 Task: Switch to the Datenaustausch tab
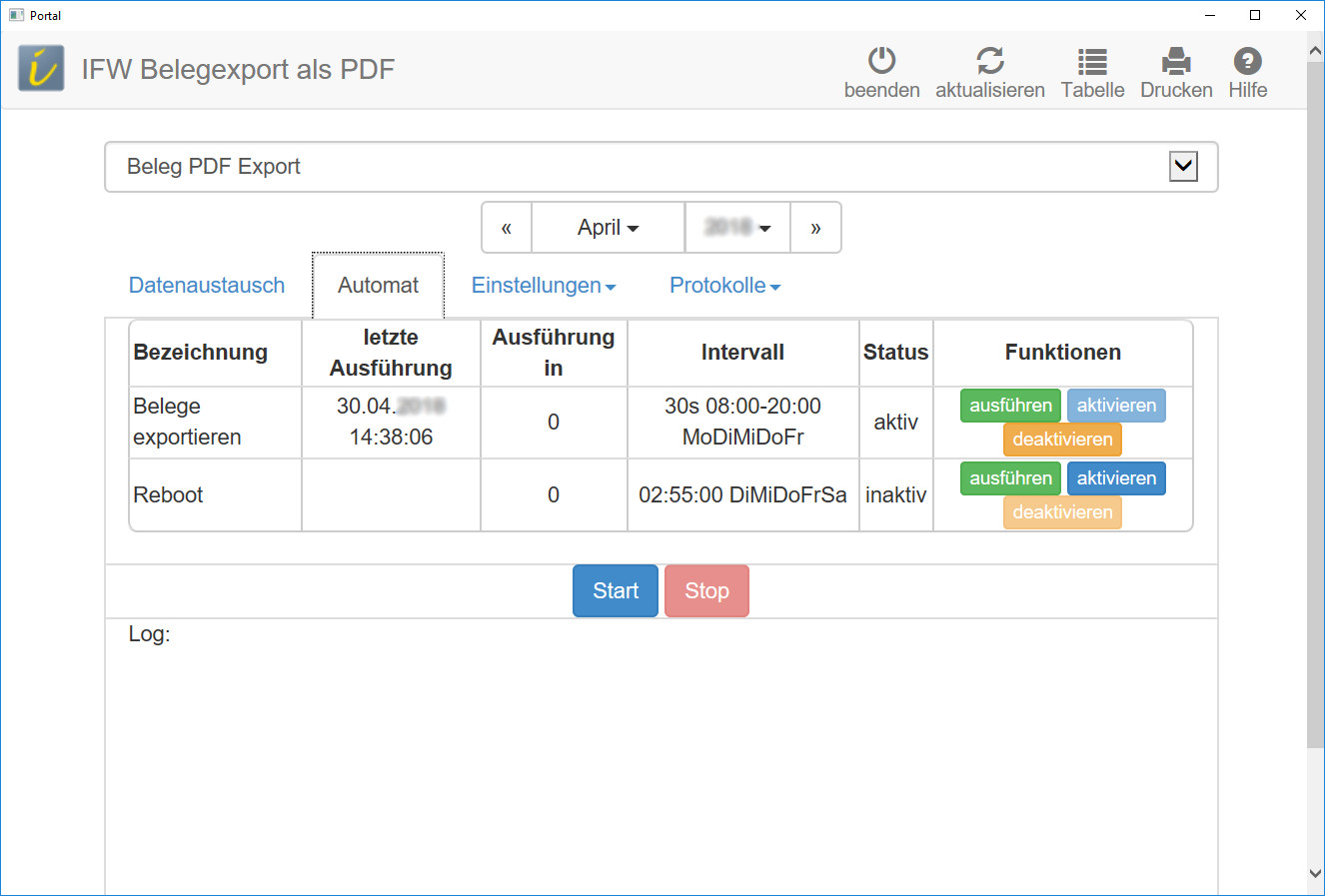point(207,286)
